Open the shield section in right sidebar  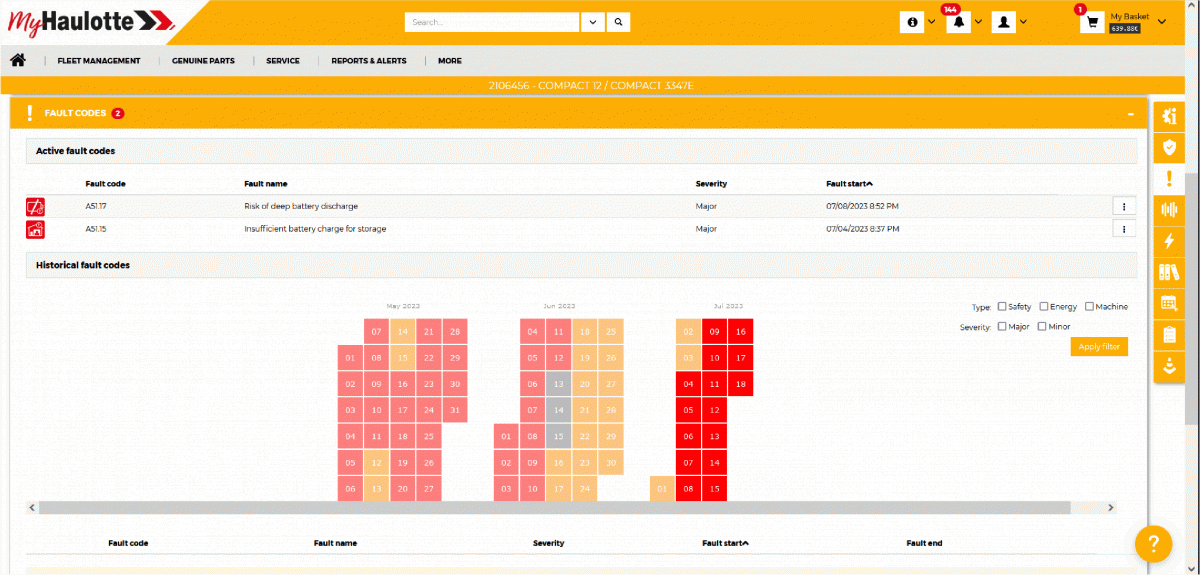[1167, 148]
